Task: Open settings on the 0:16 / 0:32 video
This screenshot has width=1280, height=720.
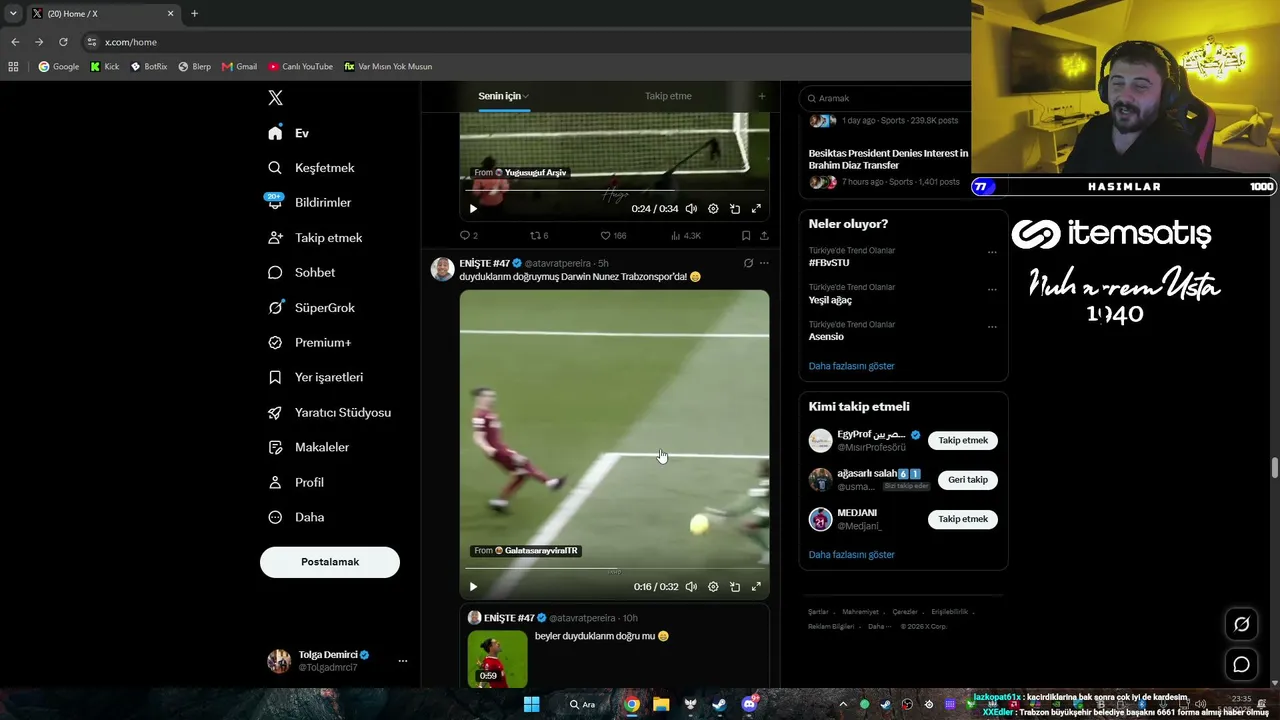Action: (713, 587)
